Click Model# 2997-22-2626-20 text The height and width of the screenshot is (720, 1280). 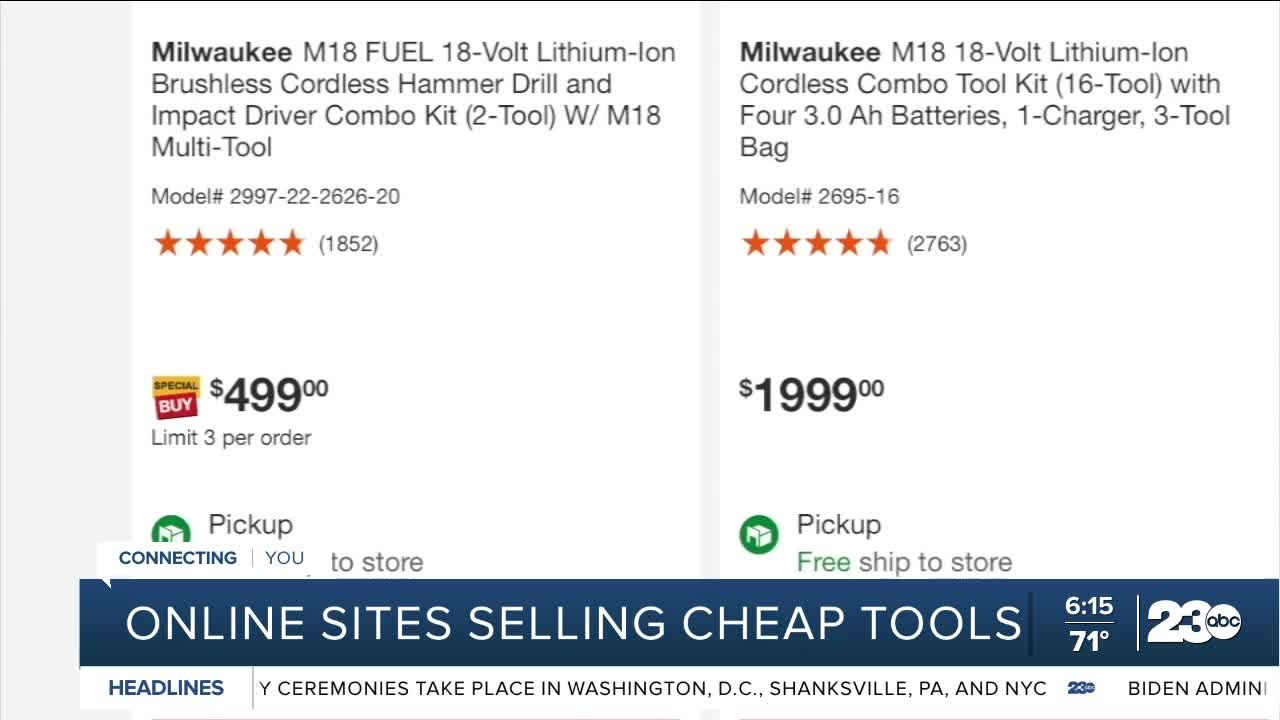point(275,196)
